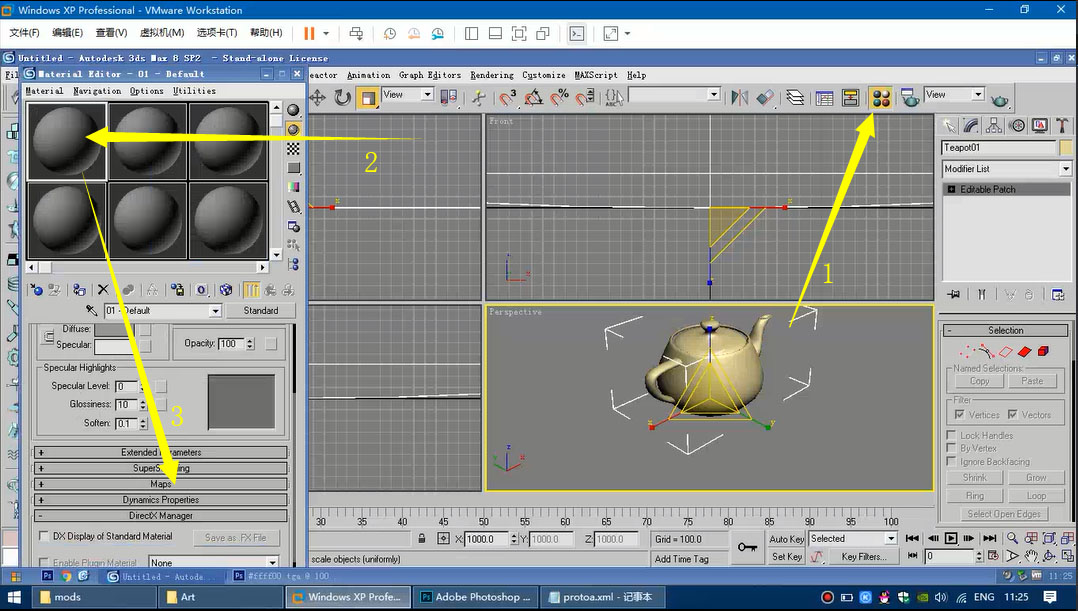Screen dimensions: 1078x611
Task: Click the eyedropper Pick Material icon
Action: (x=91, y=311)
